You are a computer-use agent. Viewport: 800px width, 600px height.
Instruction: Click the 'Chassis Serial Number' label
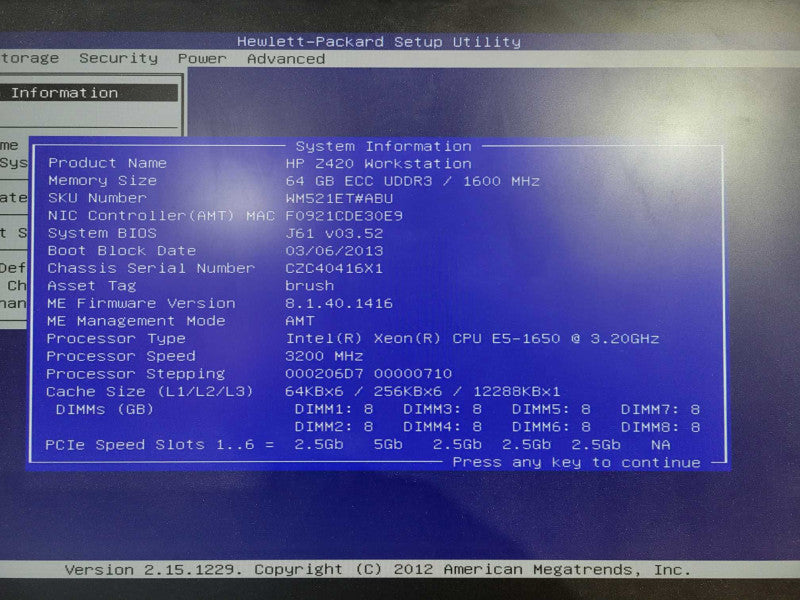pyautogui.click(x=151, y=268)
